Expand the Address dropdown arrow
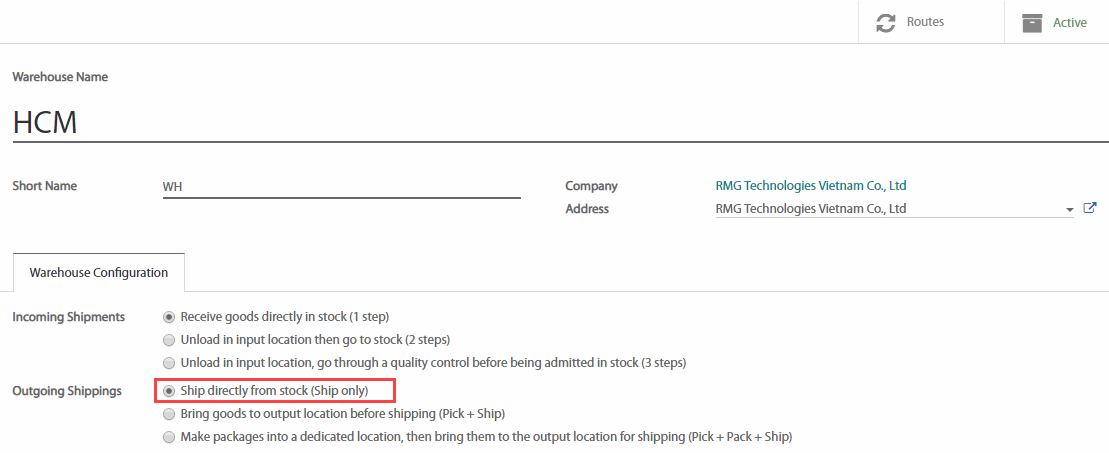Viewport: 1109px width, 453px height. tap(1069, 210)
